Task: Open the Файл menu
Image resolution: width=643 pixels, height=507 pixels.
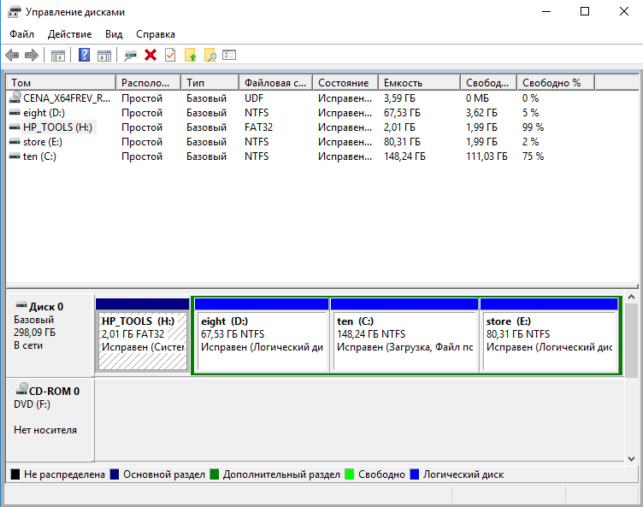Action: (22, 34)
